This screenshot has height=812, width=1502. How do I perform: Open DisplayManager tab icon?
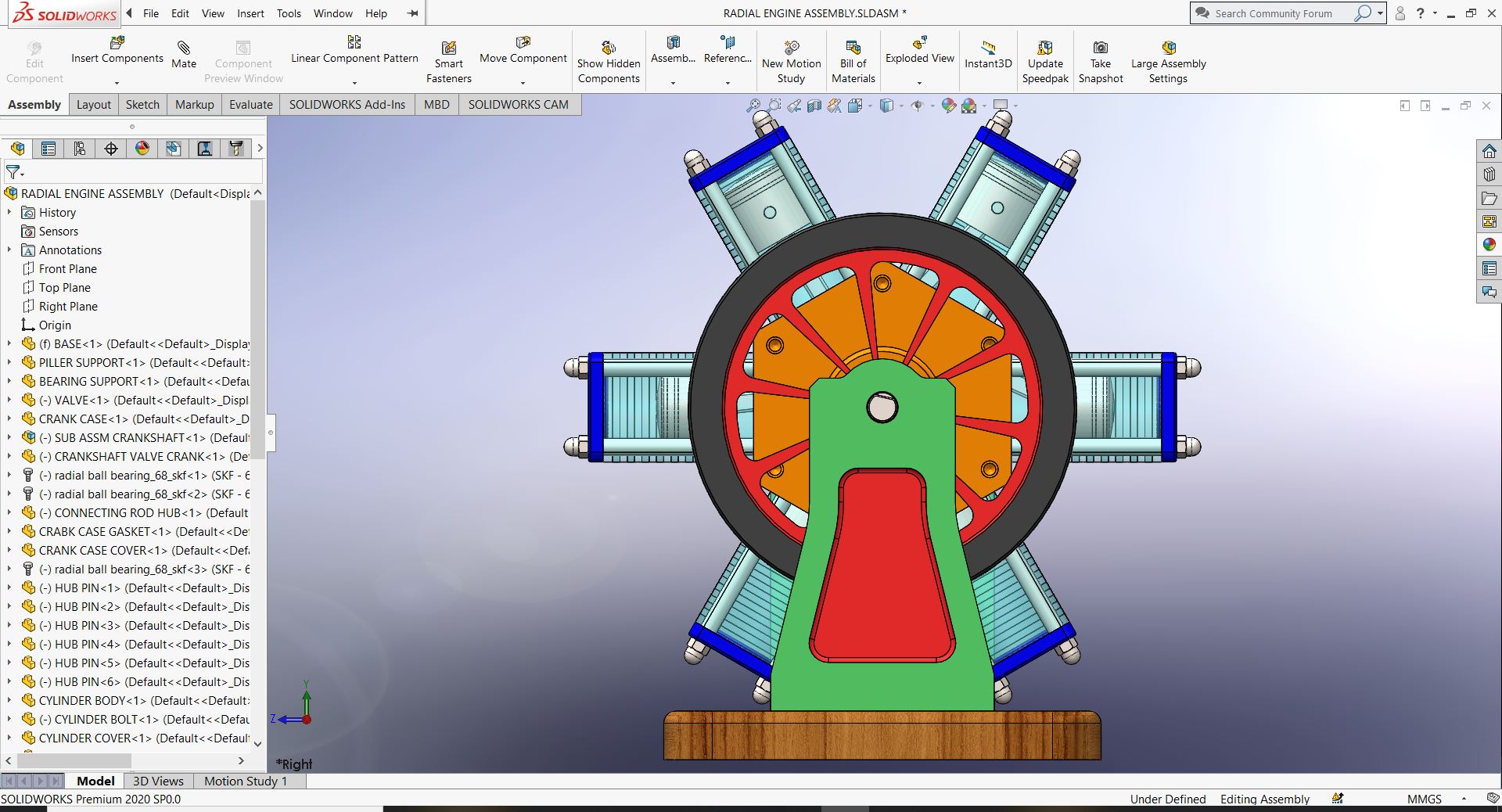142,149
